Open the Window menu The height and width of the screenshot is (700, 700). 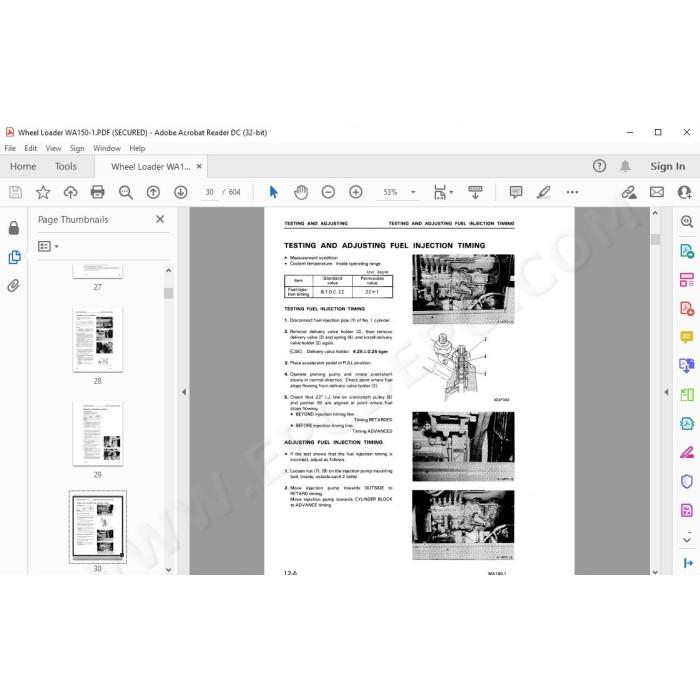[x=107, y=148]
